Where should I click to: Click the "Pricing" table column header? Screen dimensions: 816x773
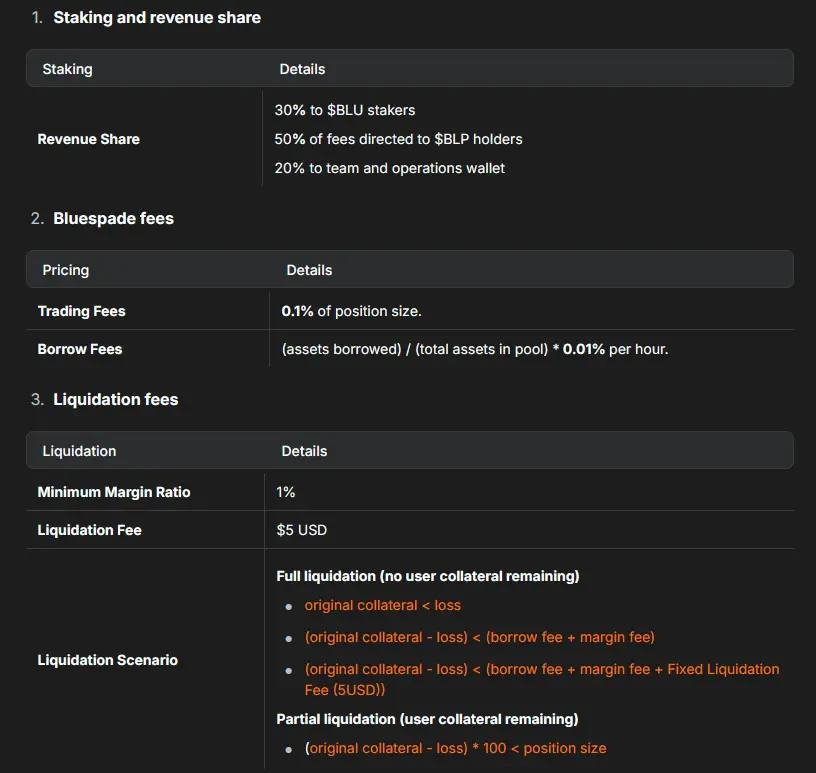pyautogui.click(x=65, y=270)
